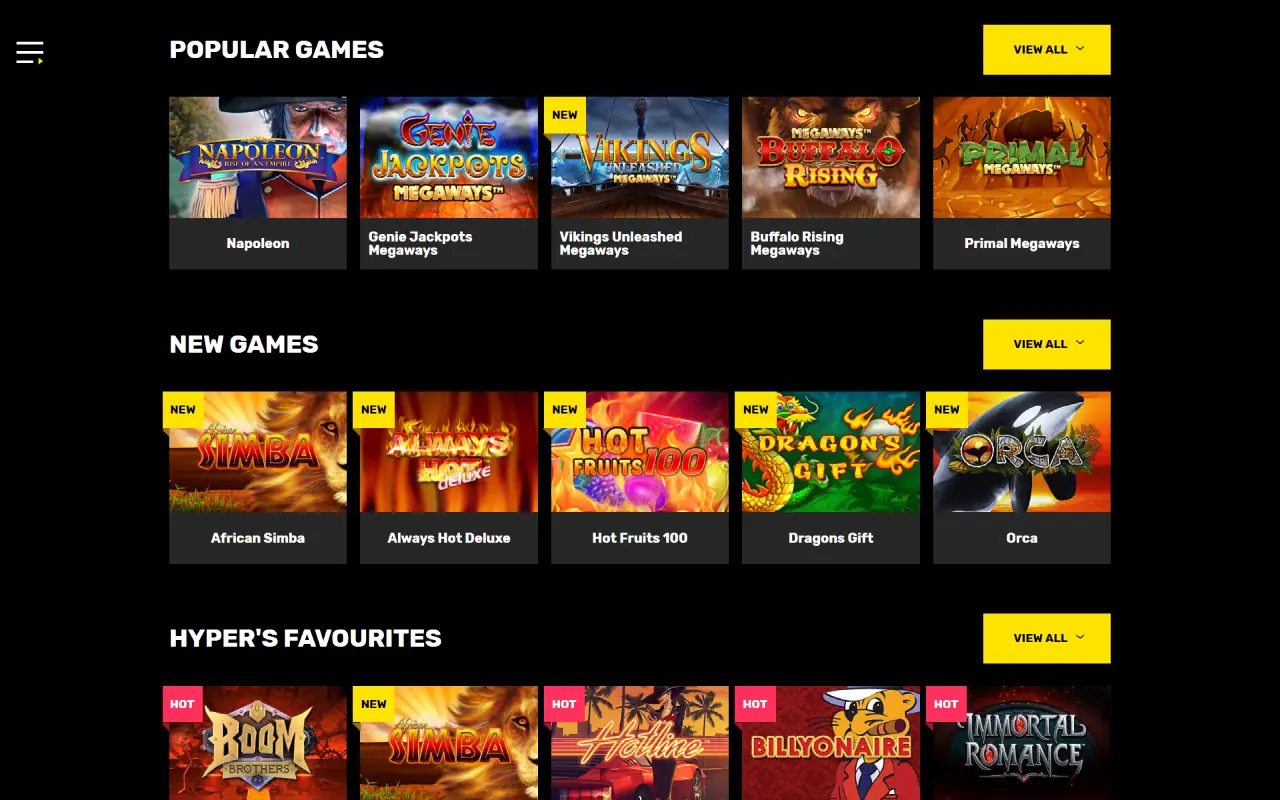The image size is (1280, 800).
Task: Open the hamburger menu icon
Action: [x=29, y=52]
